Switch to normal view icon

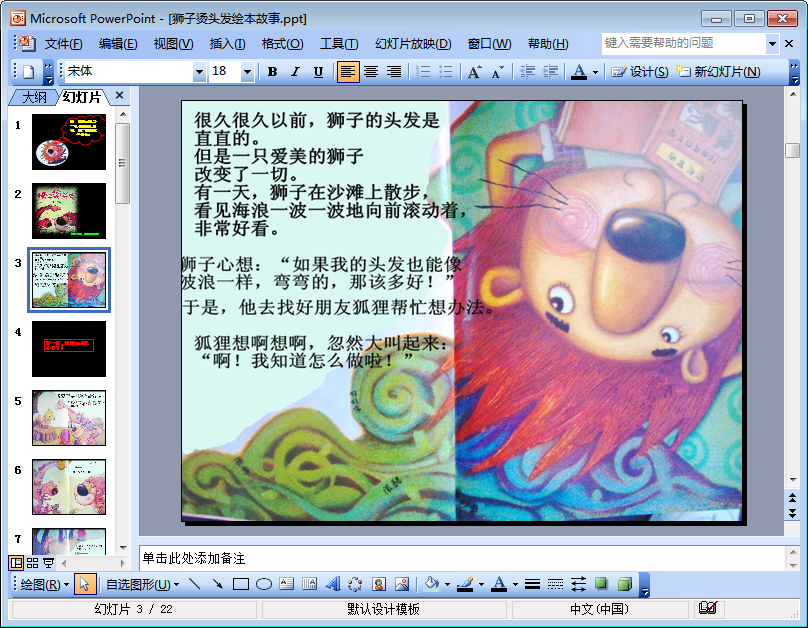[x=16, y=563]
